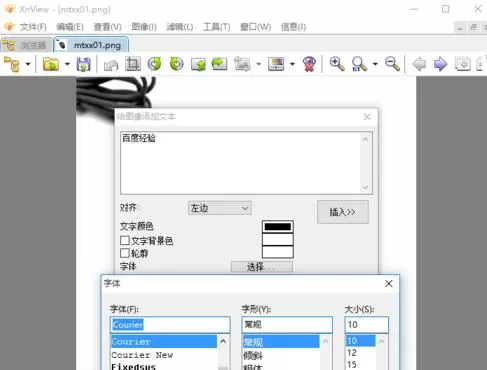Open the 查看(V) menu
Viewport: 487px width, 370px height.
pos(107,27)
